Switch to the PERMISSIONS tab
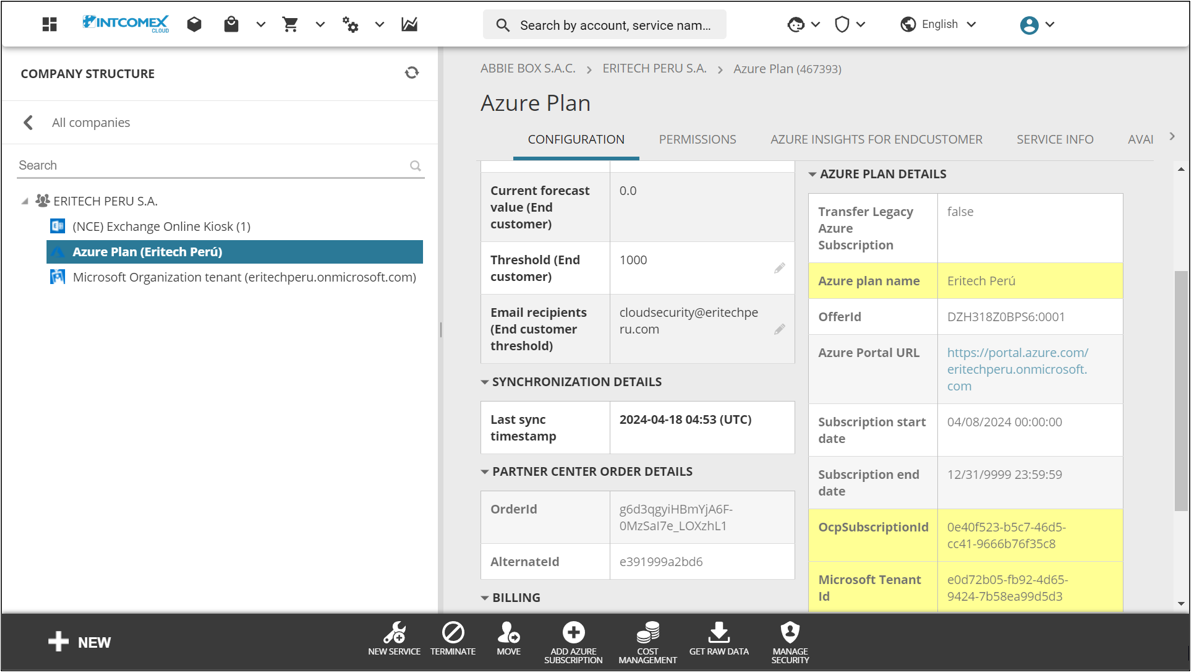This screenshot has height=672, width=1191. click(697, 139)
